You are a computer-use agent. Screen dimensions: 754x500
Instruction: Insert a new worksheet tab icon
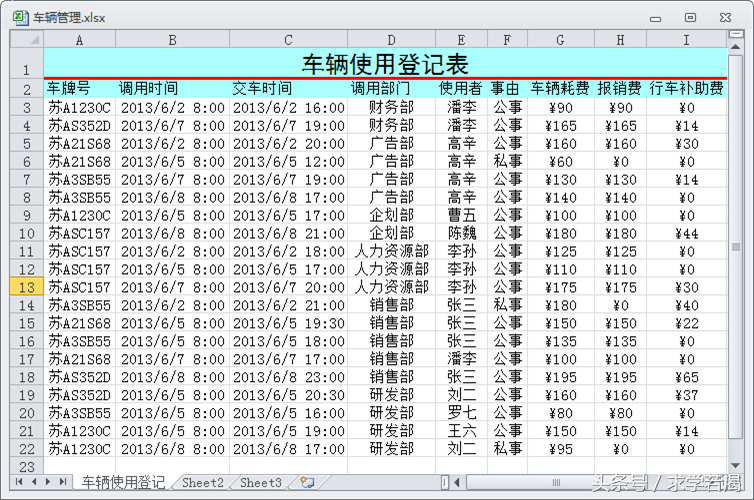point(307,482)
